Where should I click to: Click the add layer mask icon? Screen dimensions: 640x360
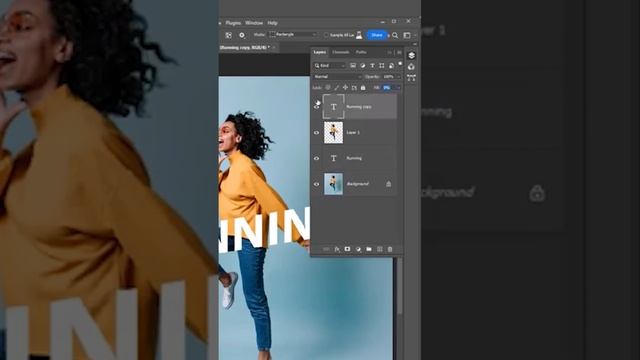347,249
